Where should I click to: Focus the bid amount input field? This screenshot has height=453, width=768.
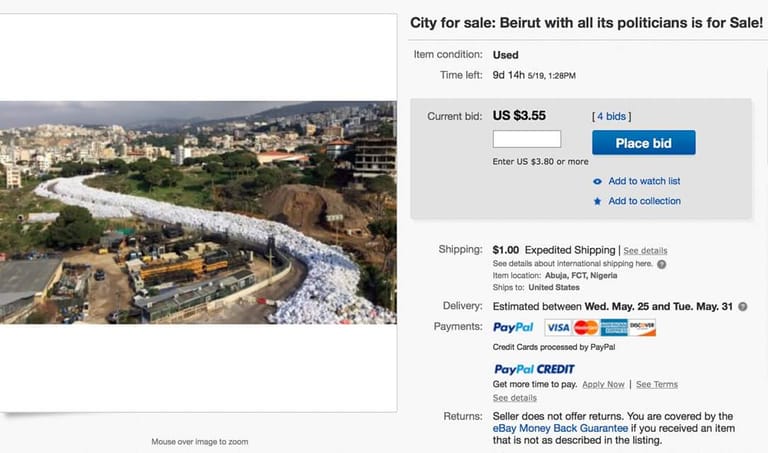pos(527,140)
